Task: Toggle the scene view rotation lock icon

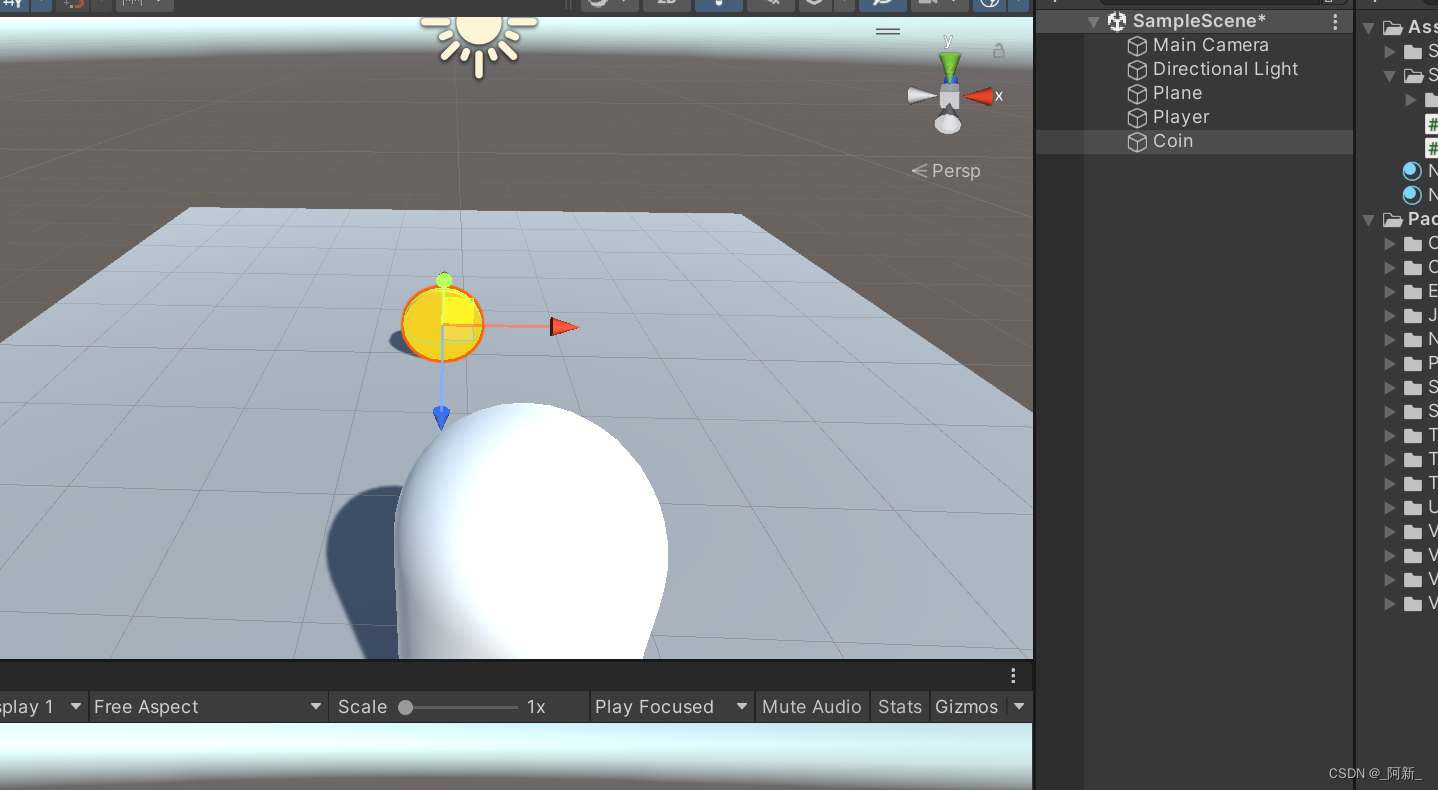Action: (998, 50)
